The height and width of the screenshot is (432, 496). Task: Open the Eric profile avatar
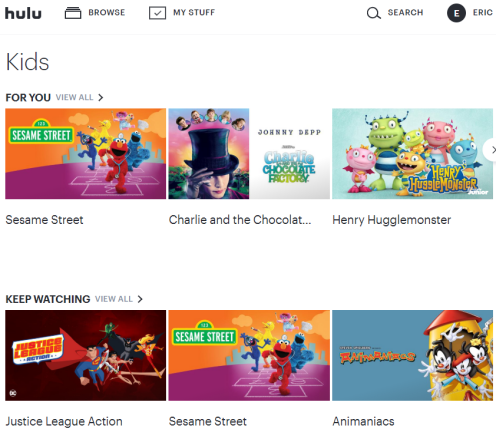coord(456,13)
